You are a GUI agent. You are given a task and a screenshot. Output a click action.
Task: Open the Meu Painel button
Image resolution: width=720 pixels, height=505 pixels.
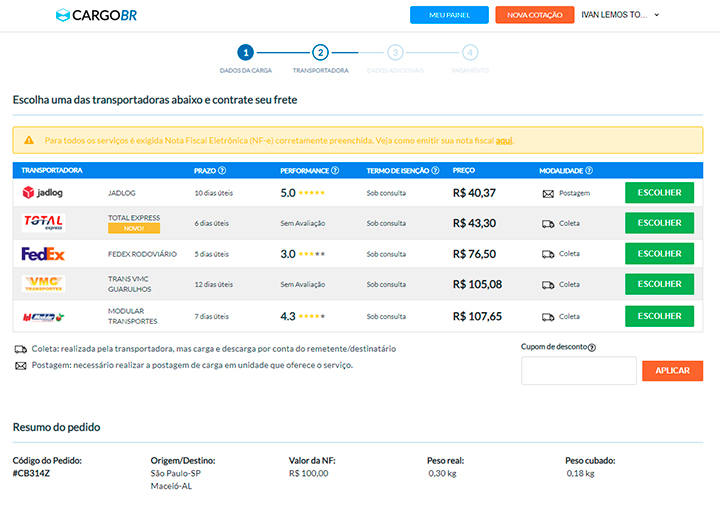pos(449,15)
